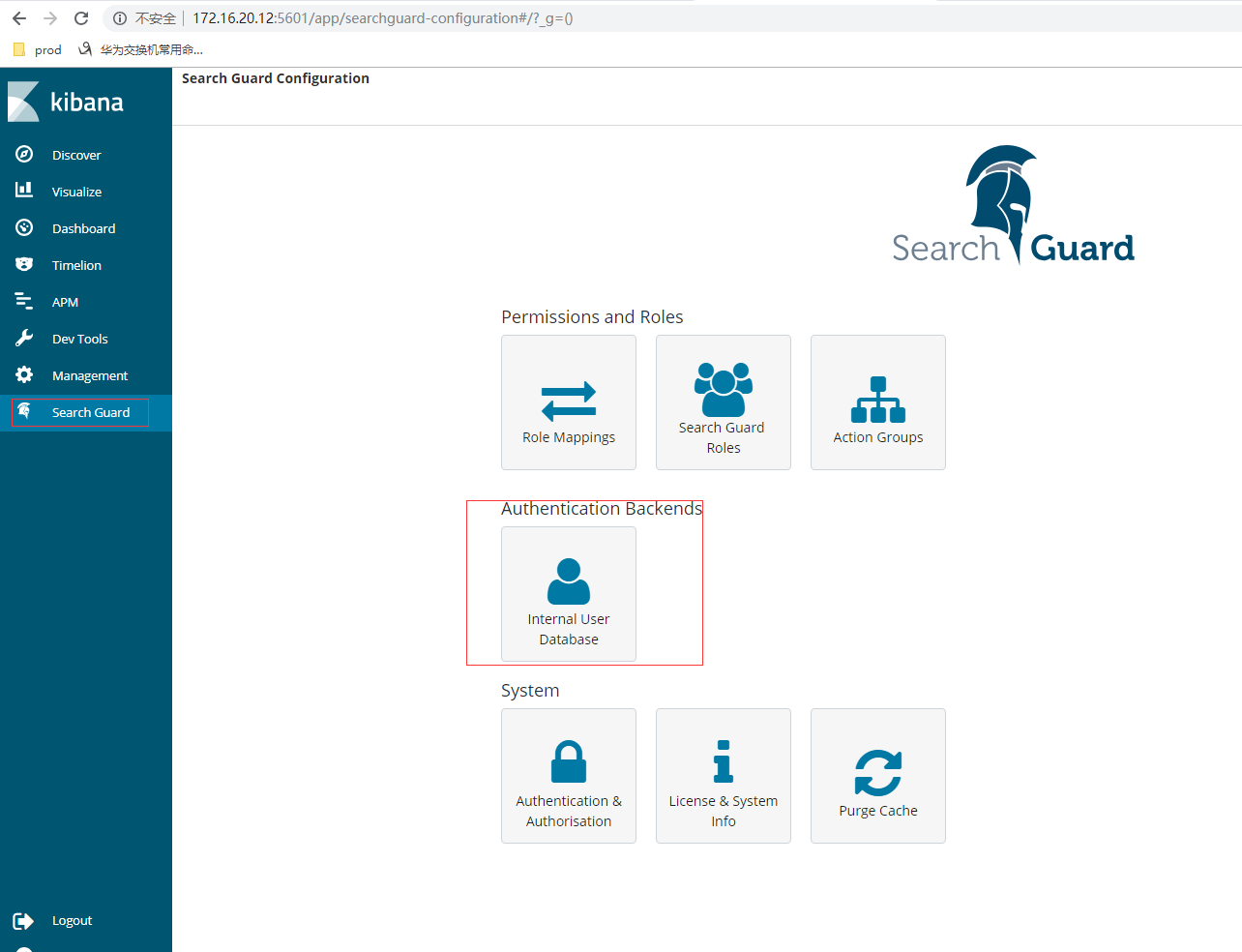The width and height of the screenshot is (1242, 952).
Task: Click the Internal User Database person icon
Action: (x=569, y=581)
